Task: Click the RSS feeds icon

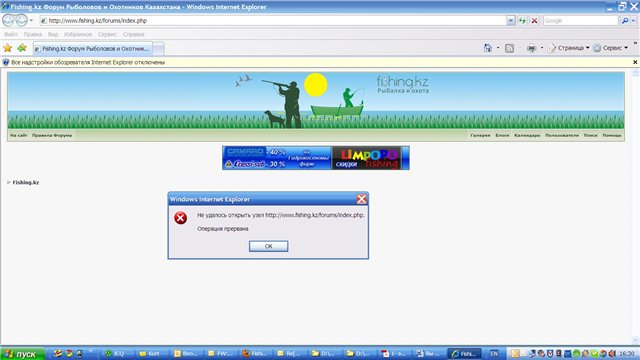Action: click(x=509, y=48)
